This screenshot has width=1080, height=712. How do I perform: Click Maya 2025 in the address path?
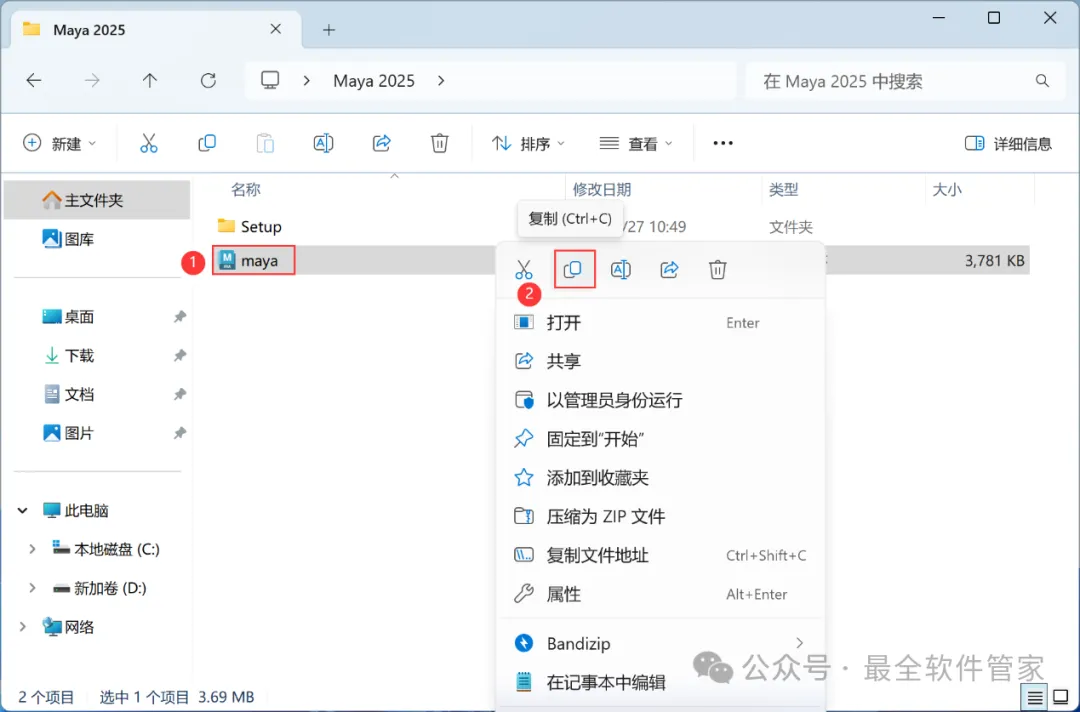click(x=374, y=81)
